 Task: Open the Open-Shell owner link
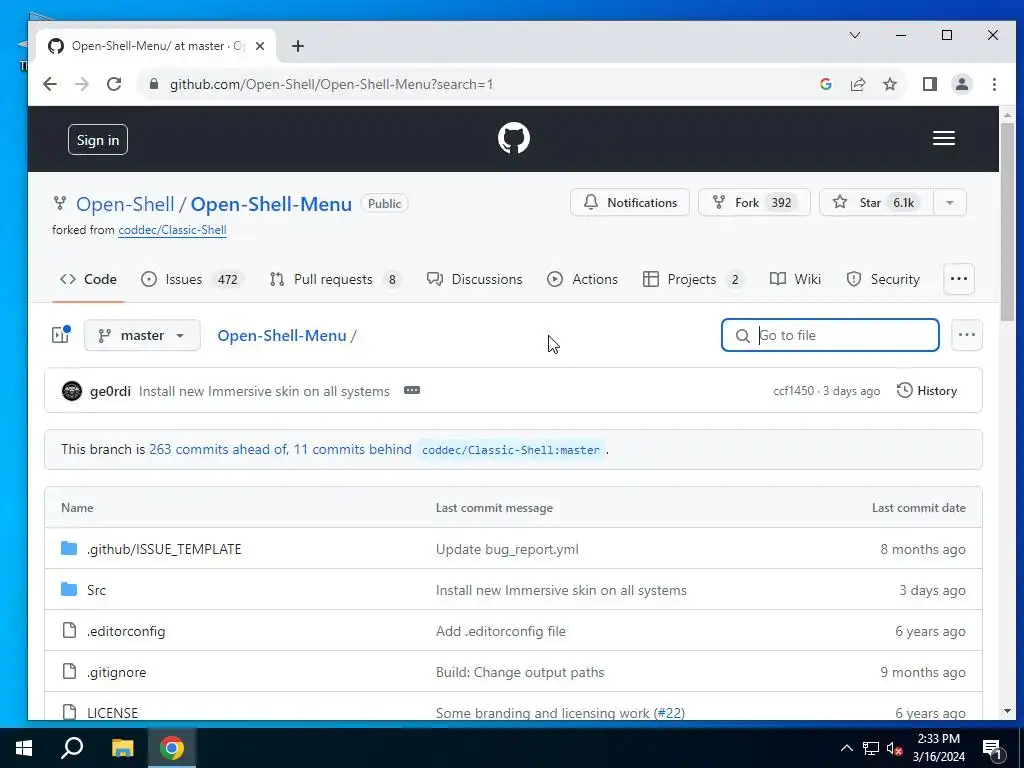[125, 204]
